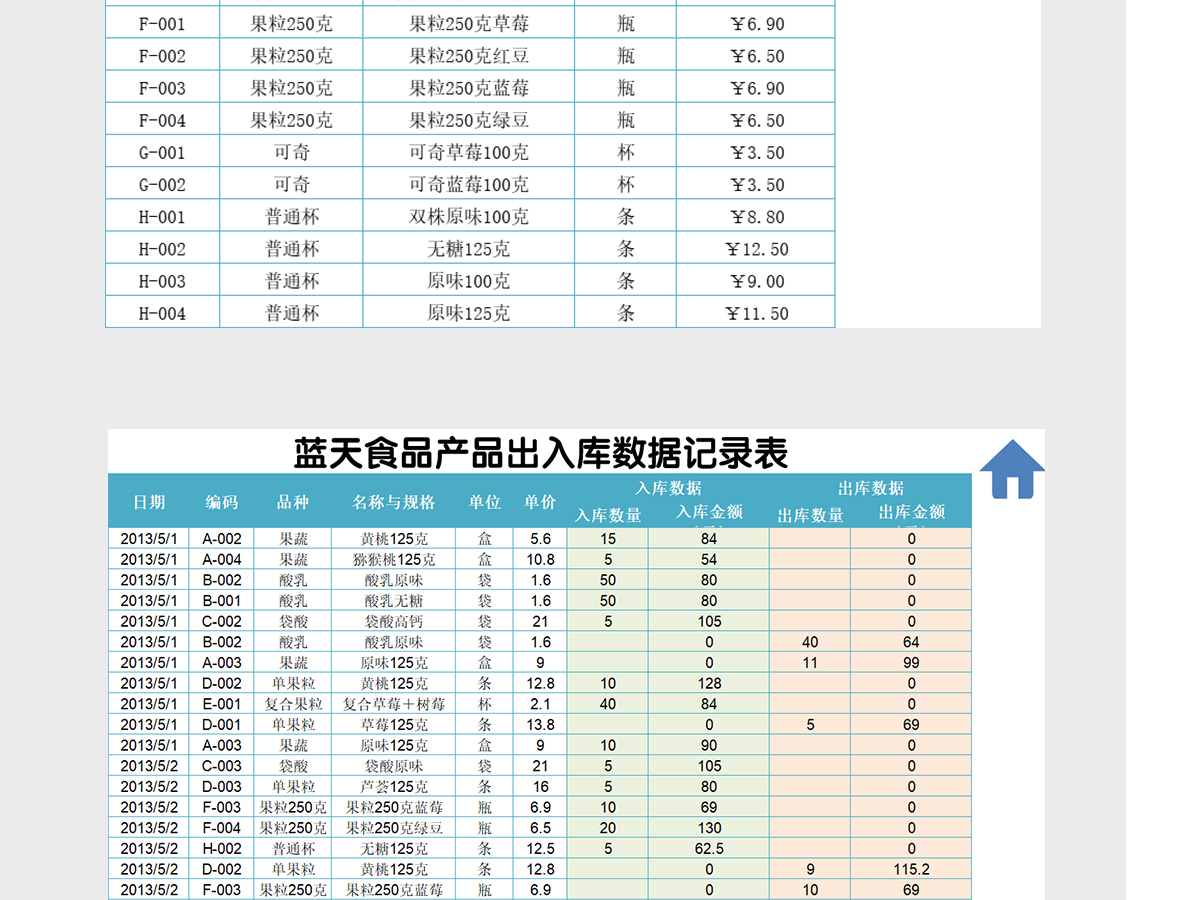Click the blue home icon beside the title
Screen dimensions: 1200x900
pos(1012,469)
